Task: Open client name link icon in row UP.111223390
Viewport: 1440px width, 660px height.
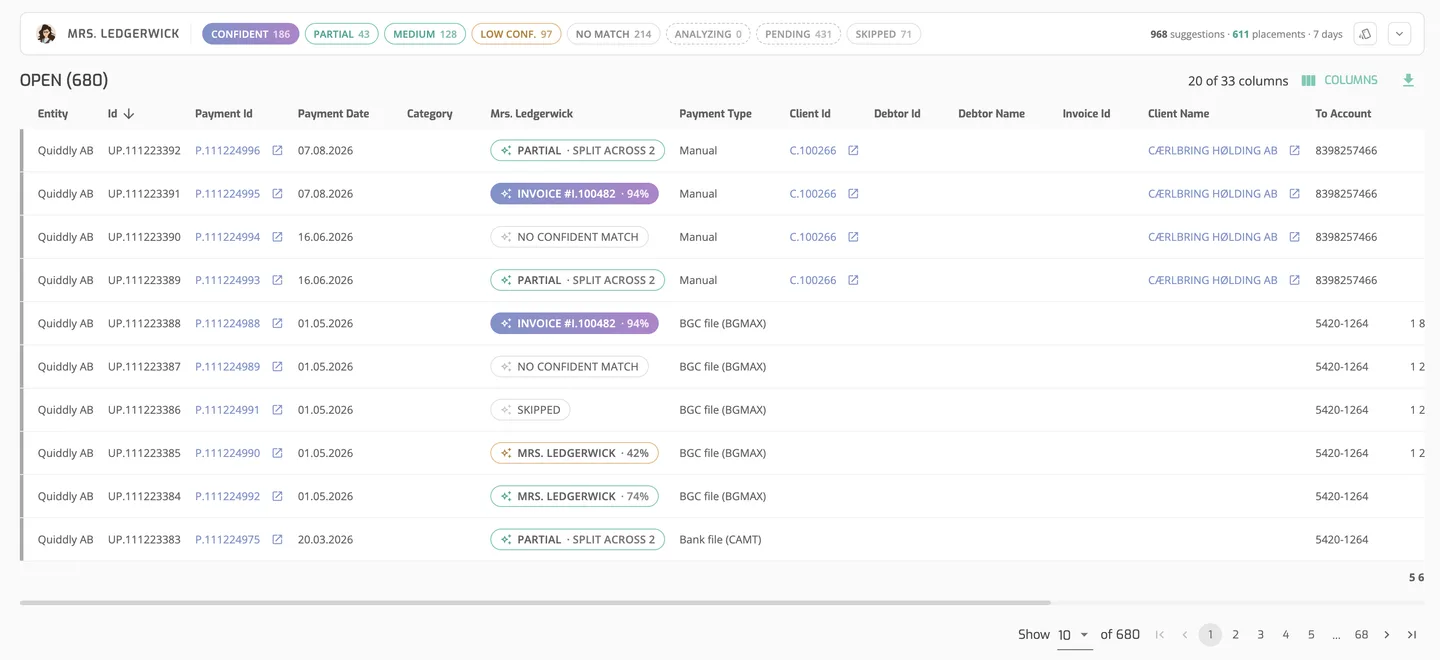Action: point(1294,237)
